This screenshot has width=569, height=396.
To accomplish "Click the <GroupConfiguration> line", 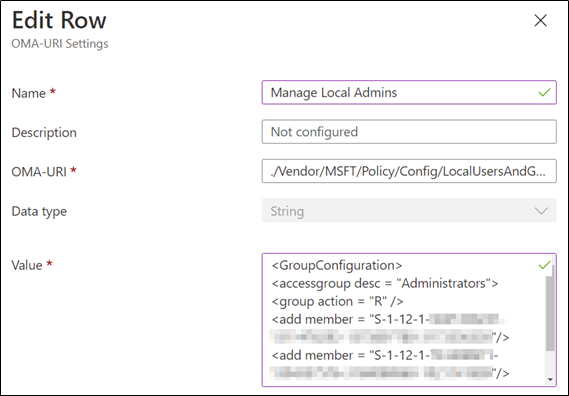I will (x=337, y=265).
